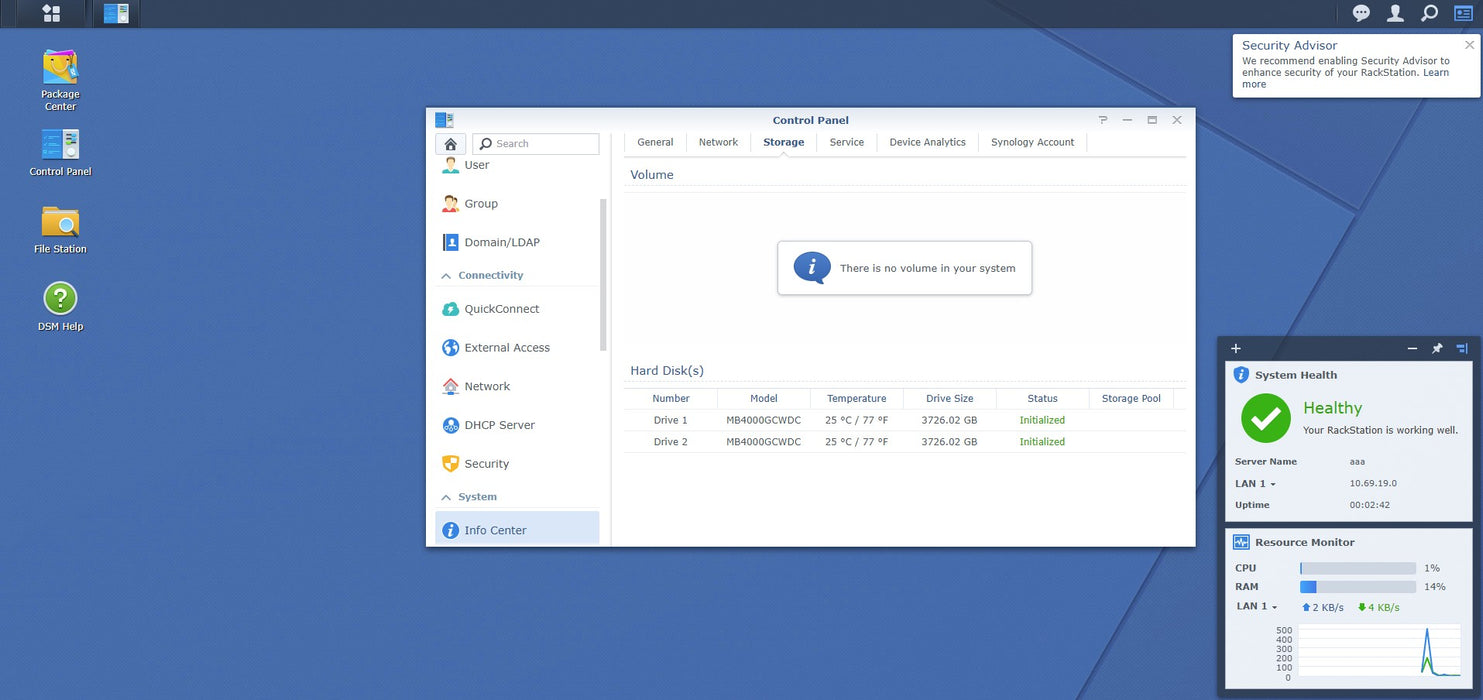1483x700 pixels.
Task: Open Group settings in the sidebar
Action: [x=517, y=203]
